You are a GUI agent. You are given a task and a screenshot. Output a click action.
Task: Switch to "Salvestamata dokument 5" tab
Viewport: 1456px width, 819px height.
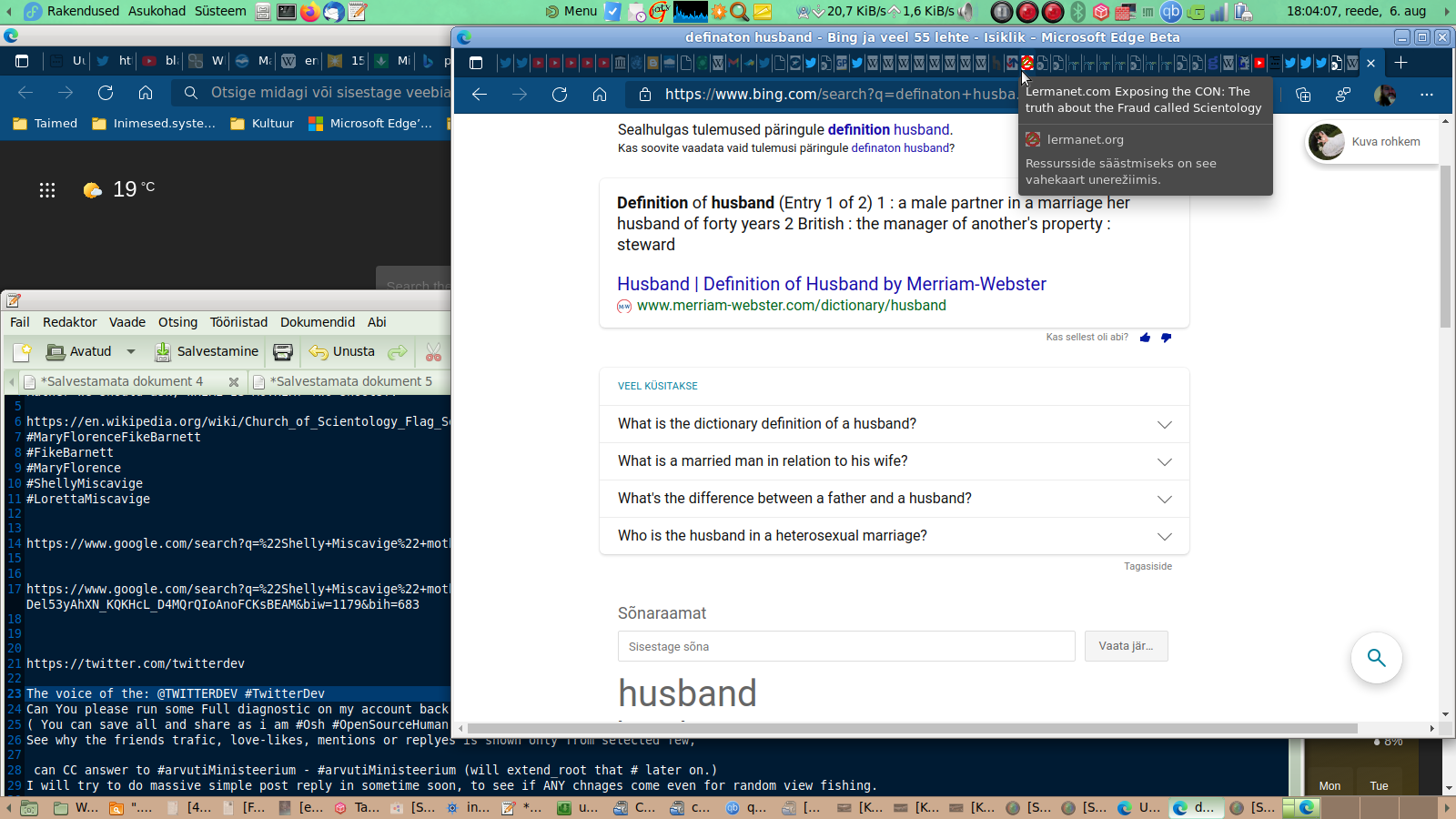click(x=350, y=381)
